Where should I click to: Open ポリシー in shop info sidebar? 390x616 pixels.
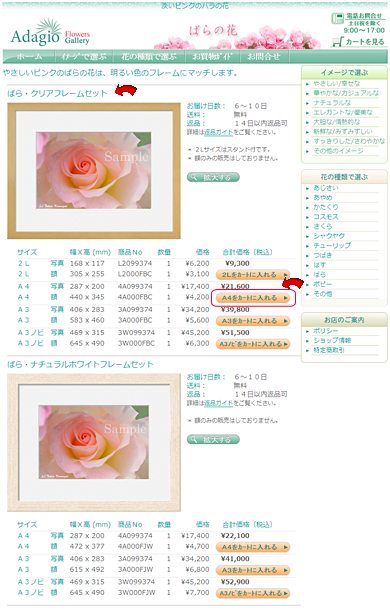[325, 331]
